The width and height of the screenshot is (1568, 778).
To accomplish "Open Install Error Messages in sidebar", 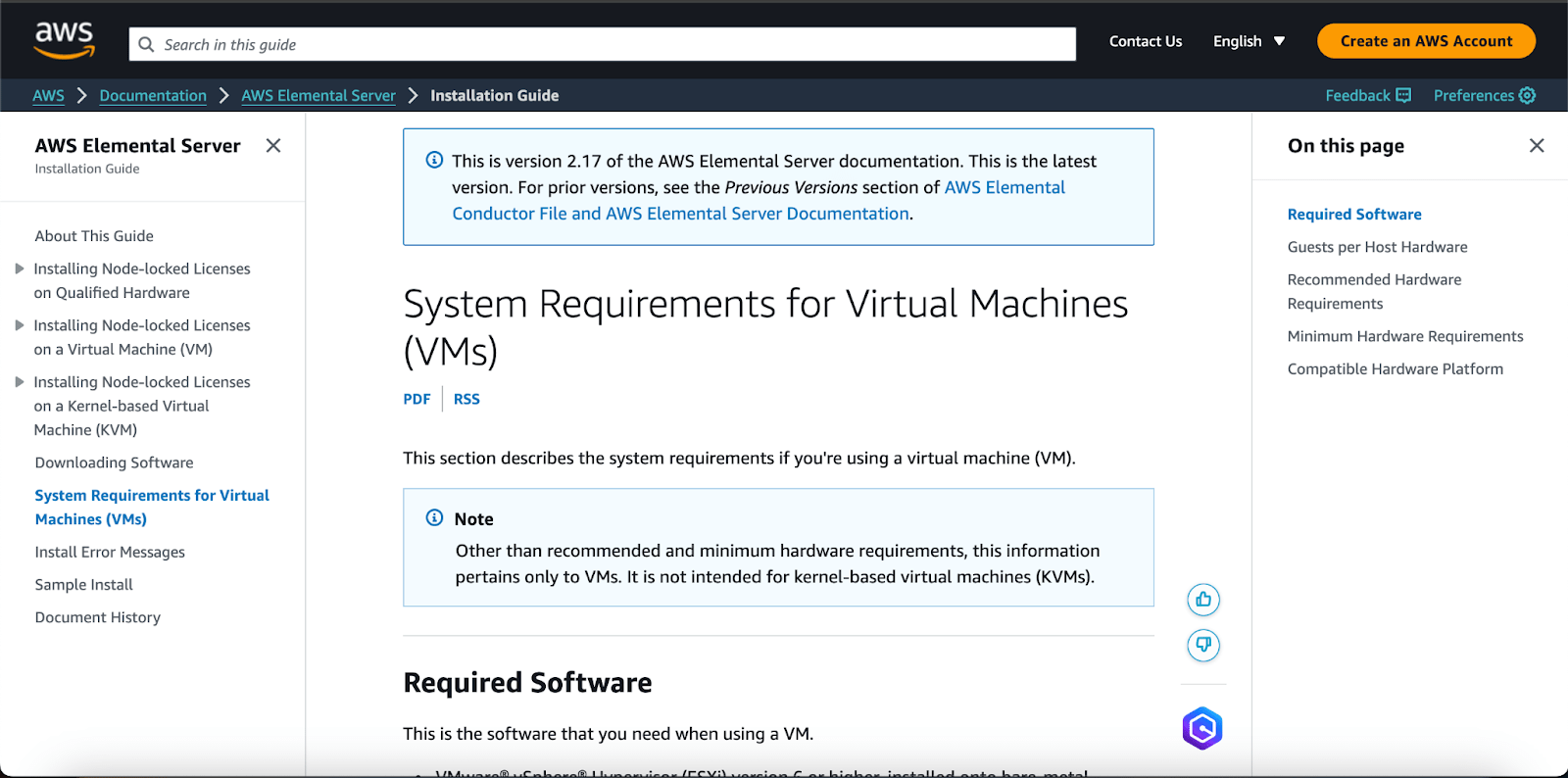I will coord(110,552).
